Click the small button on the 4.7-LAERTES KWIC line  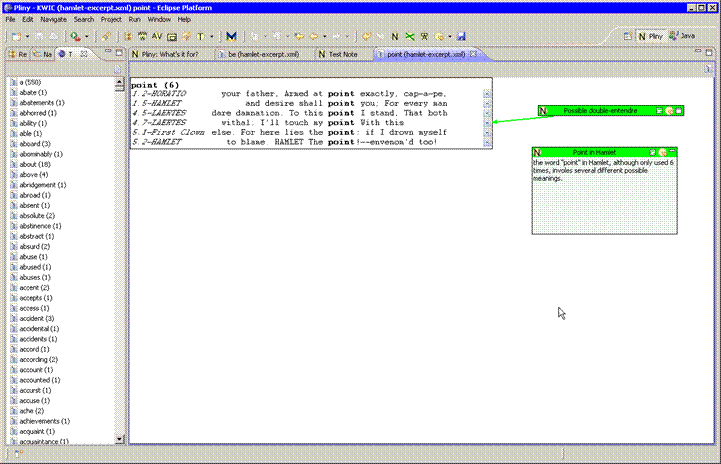[x=487, y=123]
